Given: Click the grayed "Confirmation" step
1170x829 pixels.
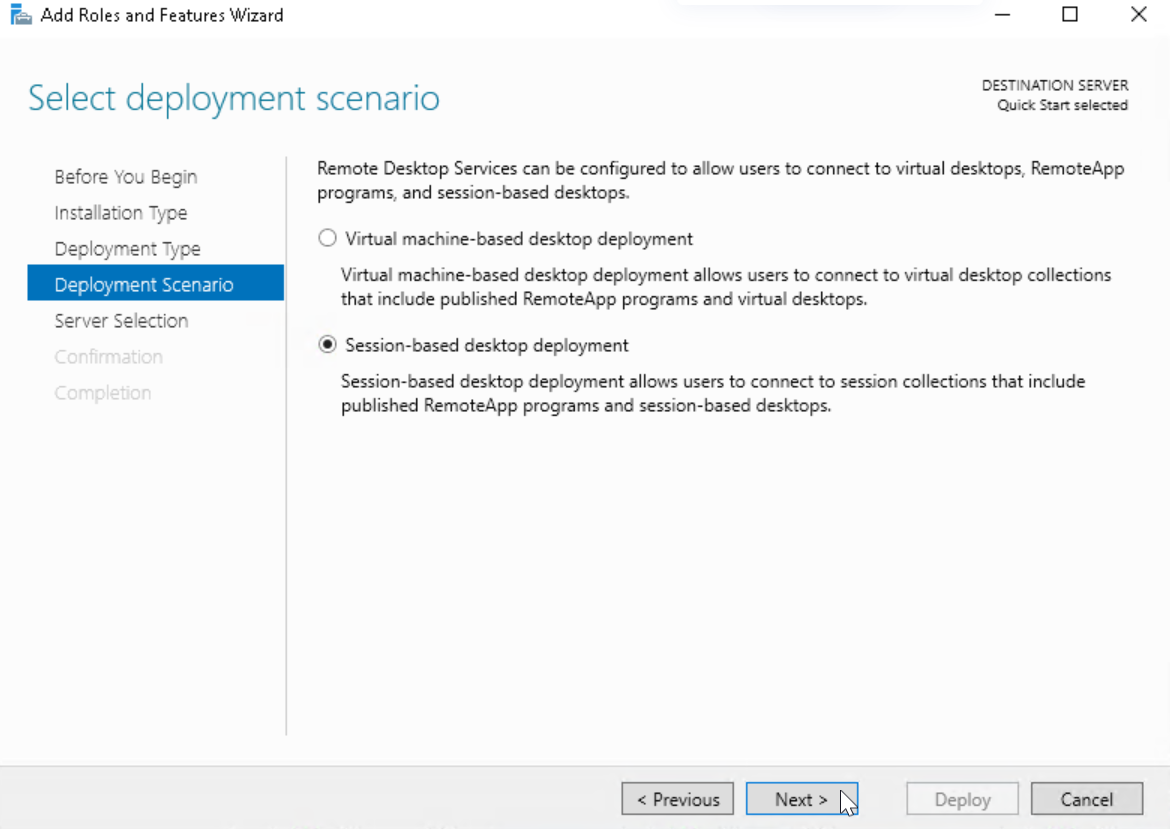Looking at the screenshot, I should tap(108, 356).
